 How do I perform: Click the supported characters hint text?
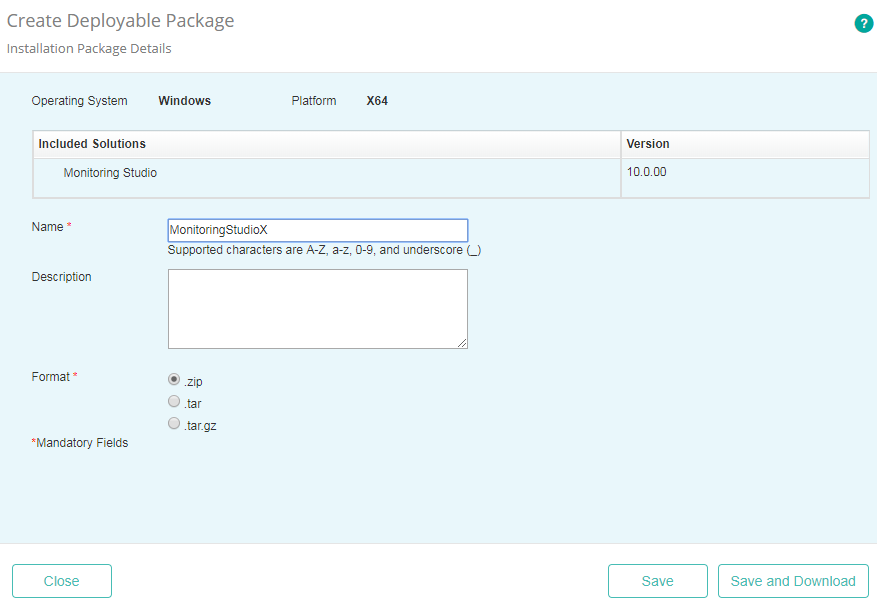click(323, 250)
